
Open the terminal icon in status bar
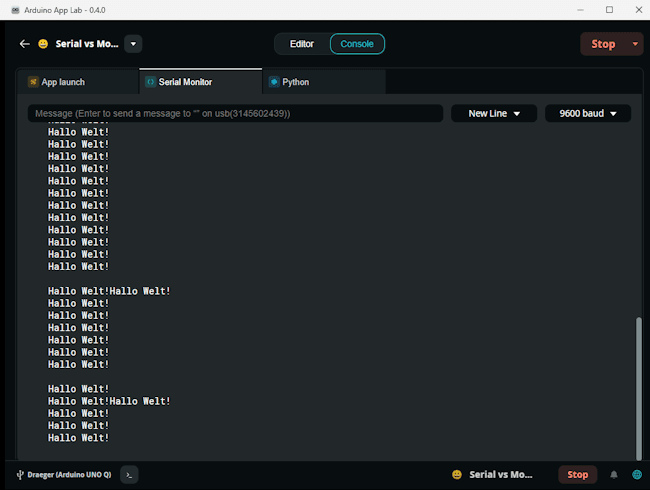point(130,475)
